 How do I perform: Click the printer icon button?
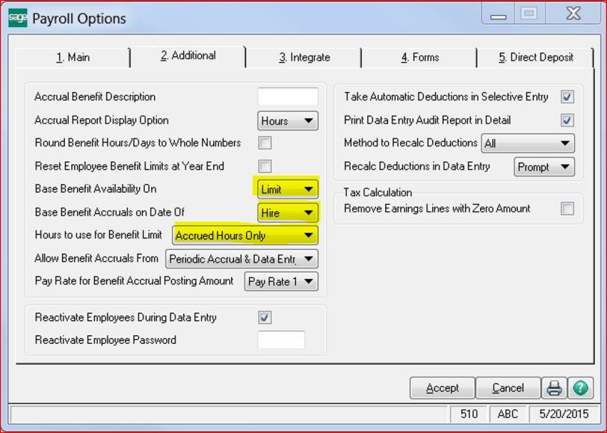click(x=555, y=388)
